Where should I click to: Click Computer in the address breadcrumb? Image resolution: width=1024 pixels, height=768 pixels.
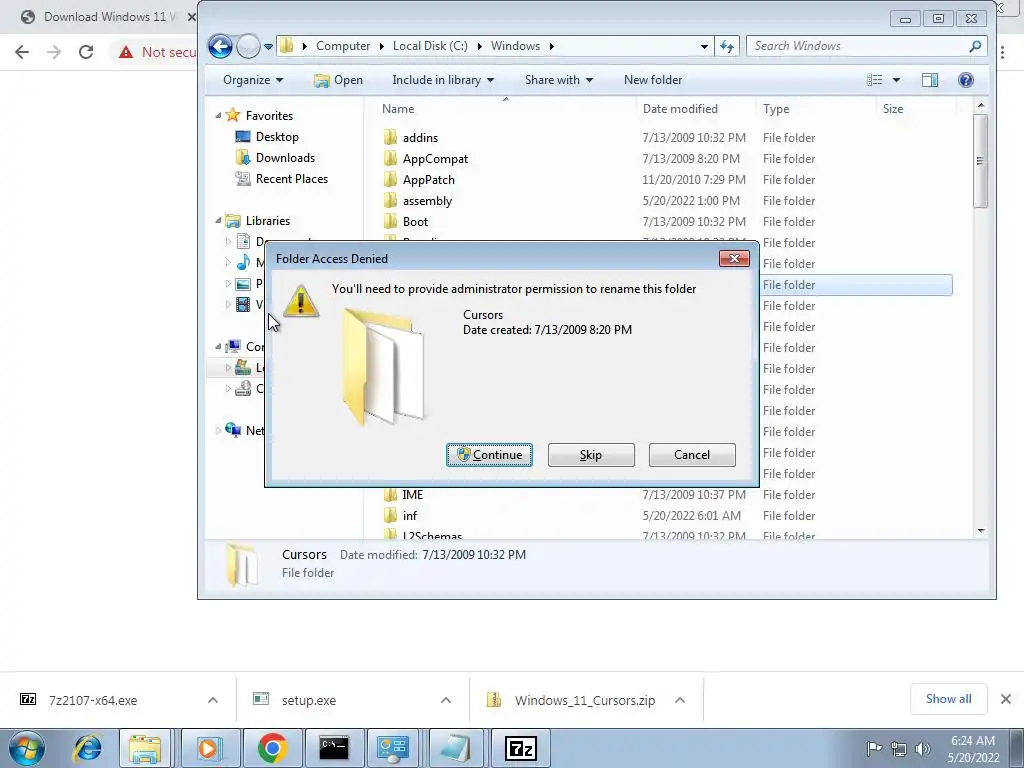click(343, 46)
